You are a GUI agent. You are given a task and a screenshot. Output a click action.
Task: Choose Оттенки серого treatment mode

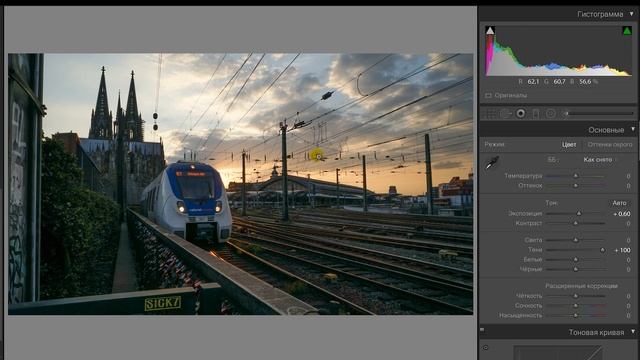[x=610, y=144]
